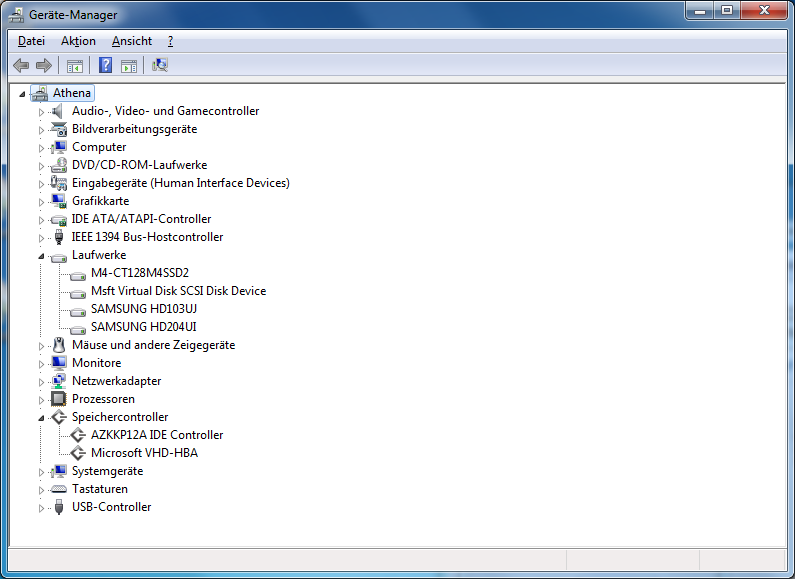
Task: Collapse the Athena root node
Action: [22, 94]
